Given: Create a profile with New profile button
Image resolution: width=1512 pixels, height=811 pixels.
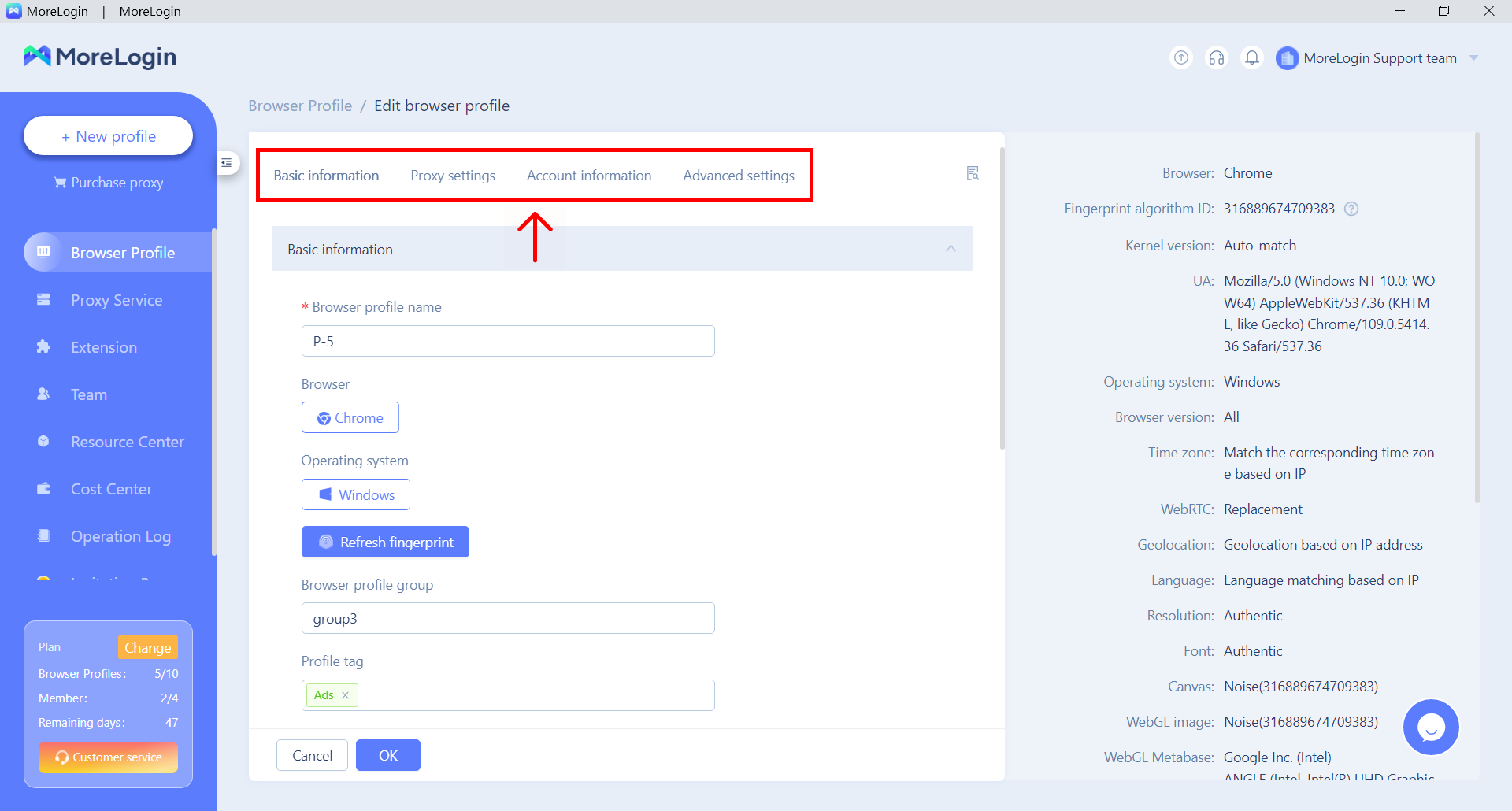Looking at the screenshot, I should click(109, 136).
